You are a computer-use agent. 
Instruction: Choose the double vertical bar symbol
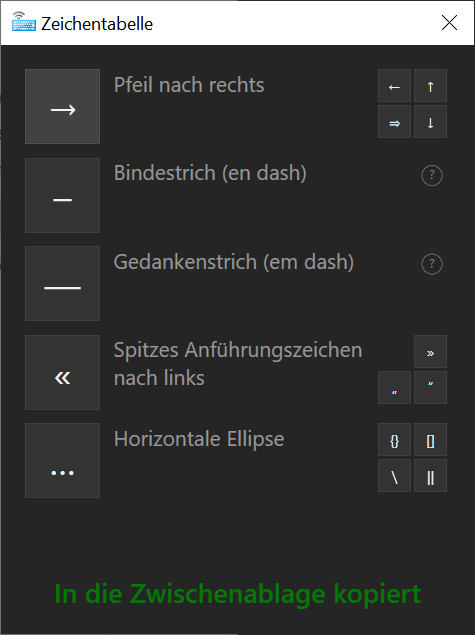[x=430, y=475]
